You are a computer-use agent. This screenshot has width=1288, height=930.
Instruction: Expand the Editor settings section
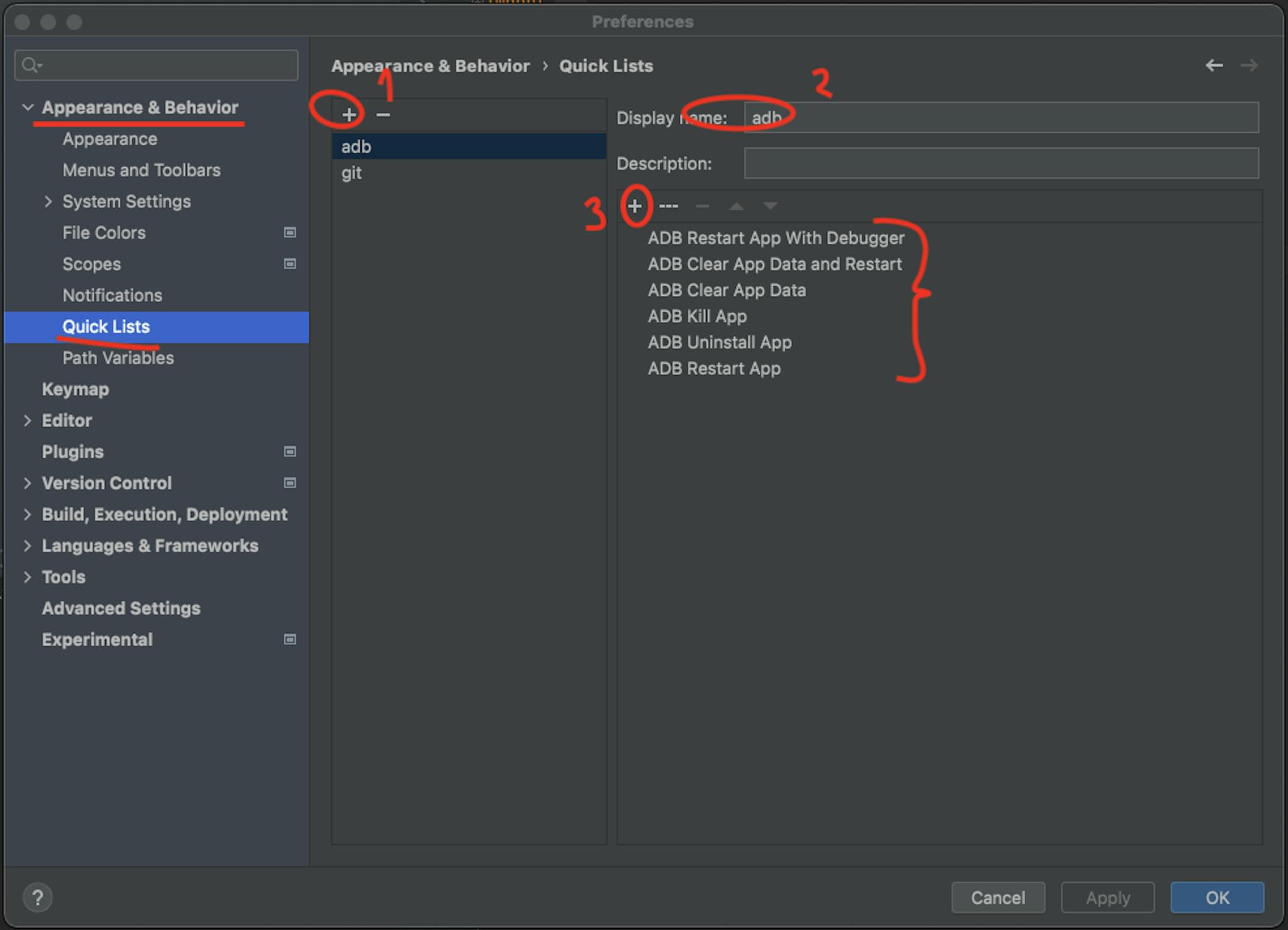28,420
